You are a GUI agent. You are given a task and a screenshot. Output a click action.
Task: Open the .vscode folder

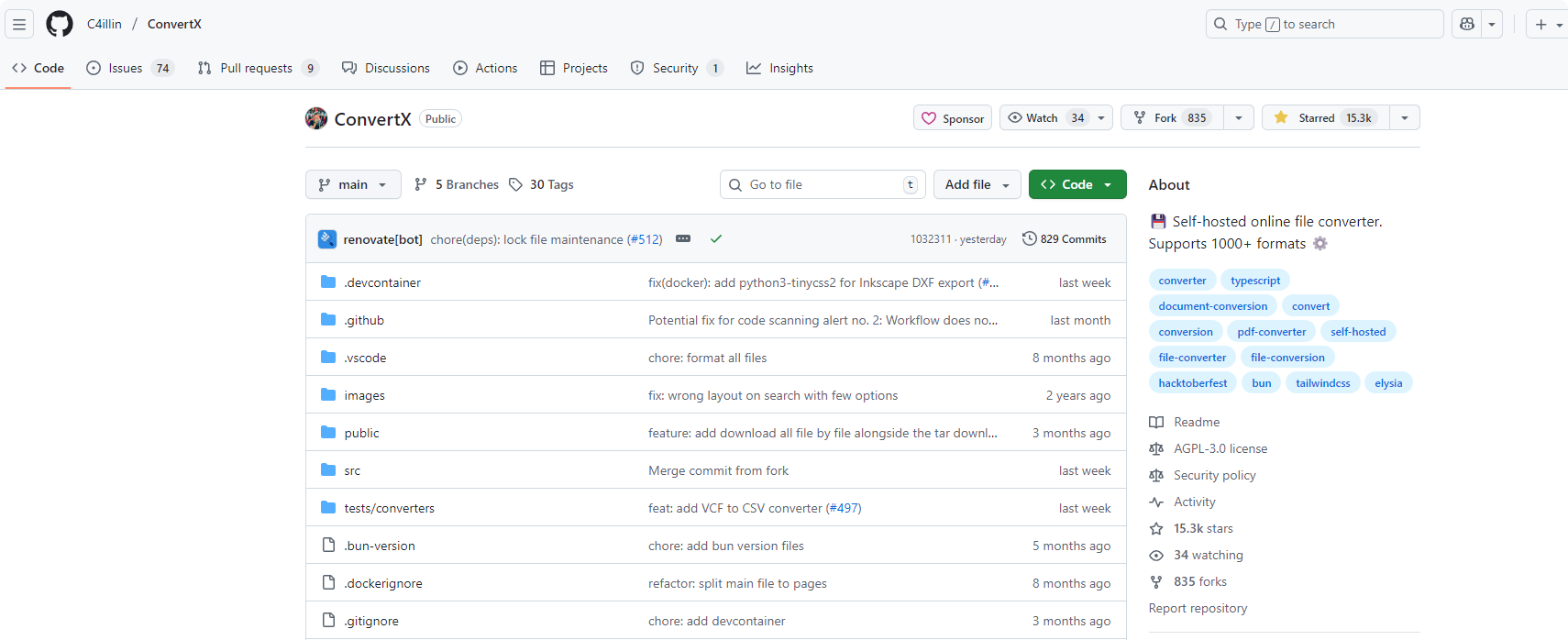tap(365, 358)
